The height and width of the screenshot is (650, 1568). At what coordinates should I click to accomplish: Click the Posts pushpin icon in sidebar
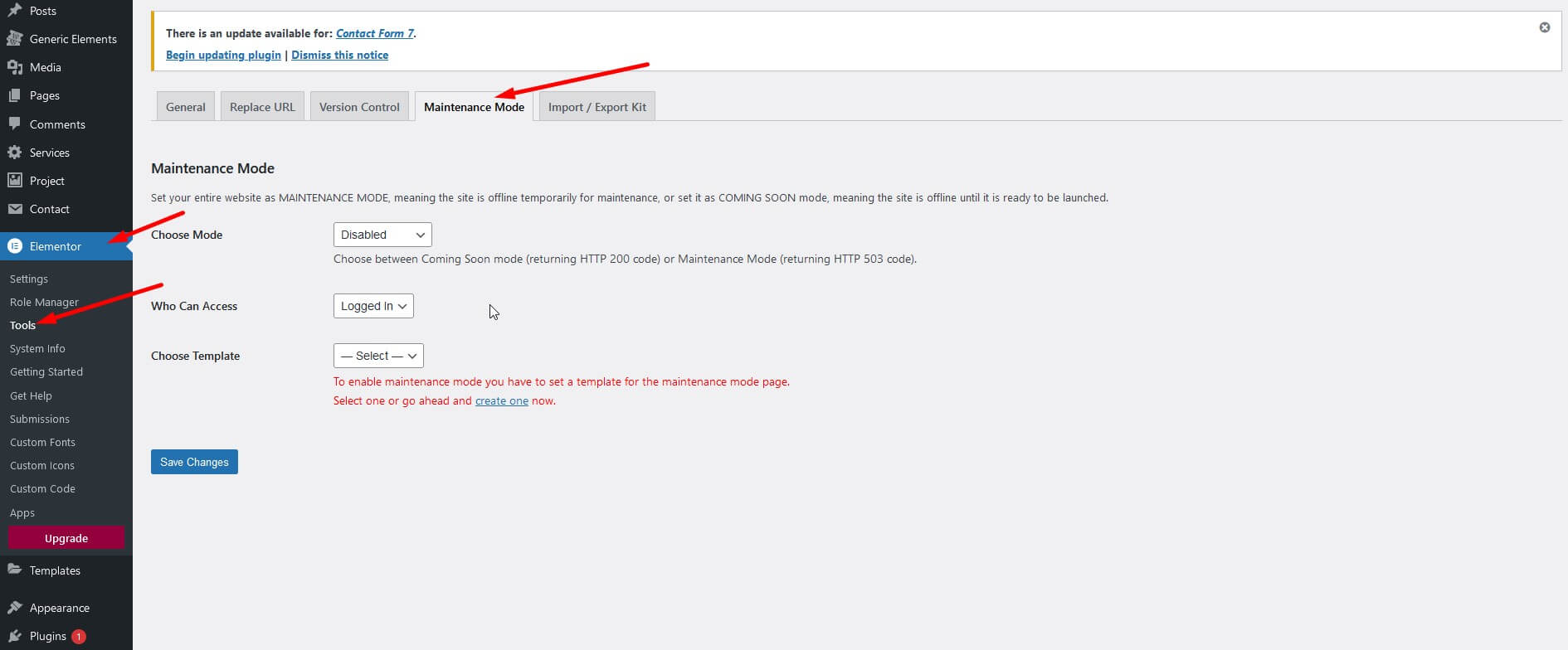click(x=14, y=11)
